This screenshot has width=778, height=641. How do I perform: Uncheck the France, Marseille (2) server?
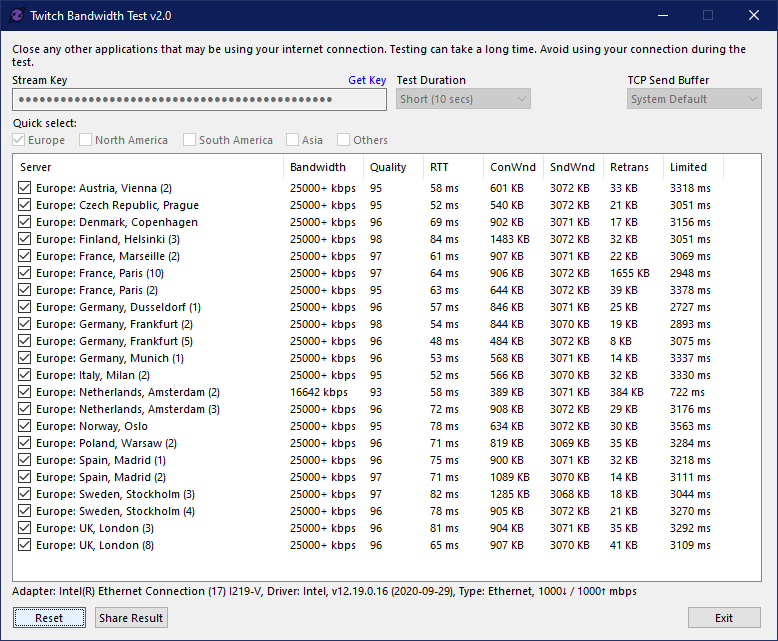24,256
